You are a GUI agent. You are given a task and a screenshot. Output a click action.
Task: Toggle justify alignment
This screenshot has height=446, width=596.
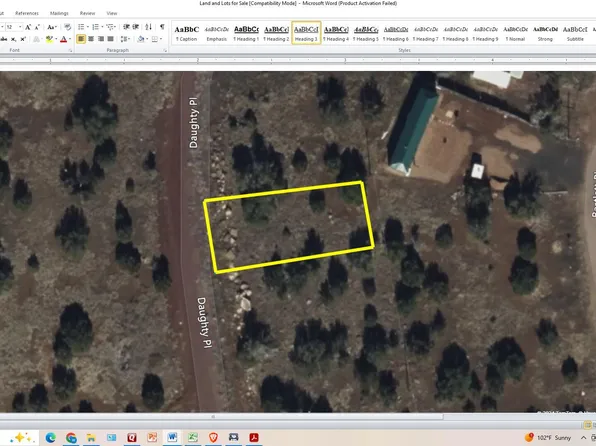click(111, 39)
